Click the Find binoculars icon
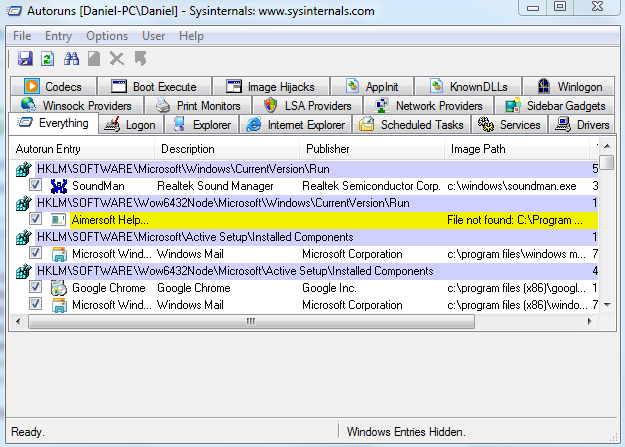Image resolution: width=625 pixels, height=447 pixels. pyautogui.click(x=71, y=59)
